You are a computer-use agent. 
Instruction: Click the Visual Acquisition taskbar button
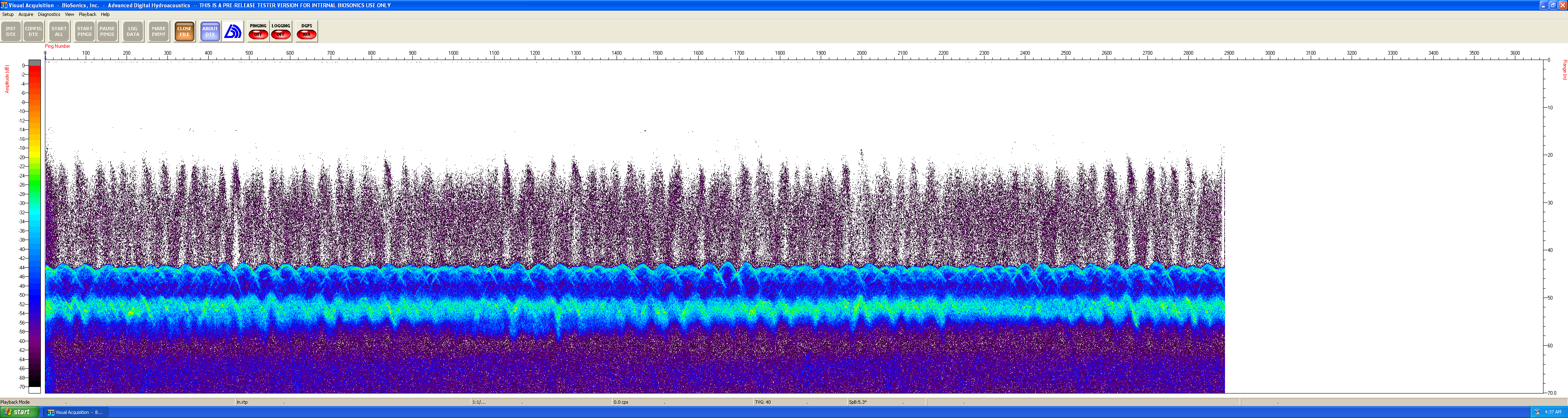click(x=76, y=413)
